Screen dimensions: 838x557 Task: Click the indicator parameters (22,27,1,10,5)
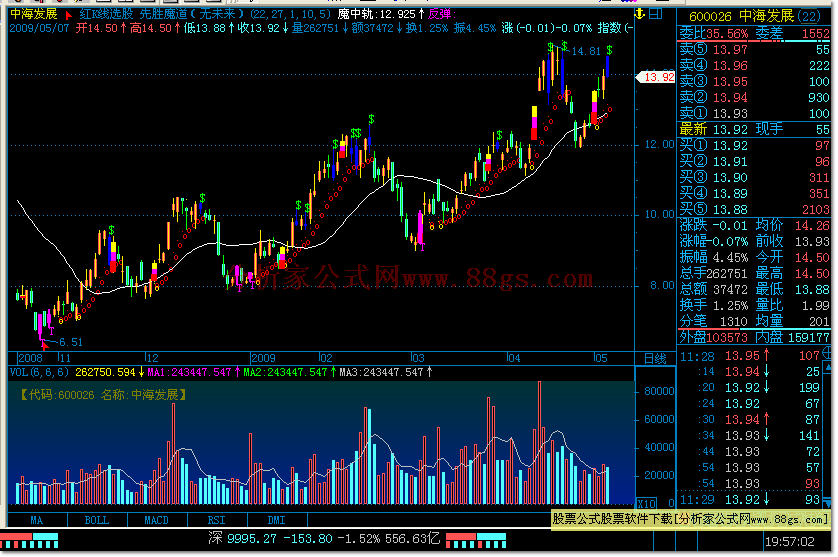pos(290,14)
